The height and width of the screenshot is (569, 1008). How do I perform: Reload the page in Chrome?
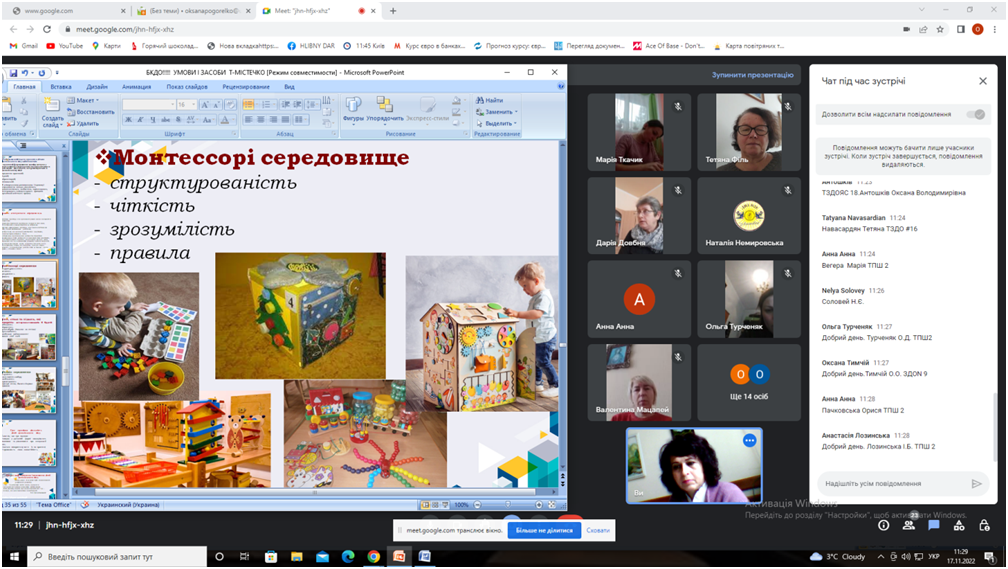[46, 30]
